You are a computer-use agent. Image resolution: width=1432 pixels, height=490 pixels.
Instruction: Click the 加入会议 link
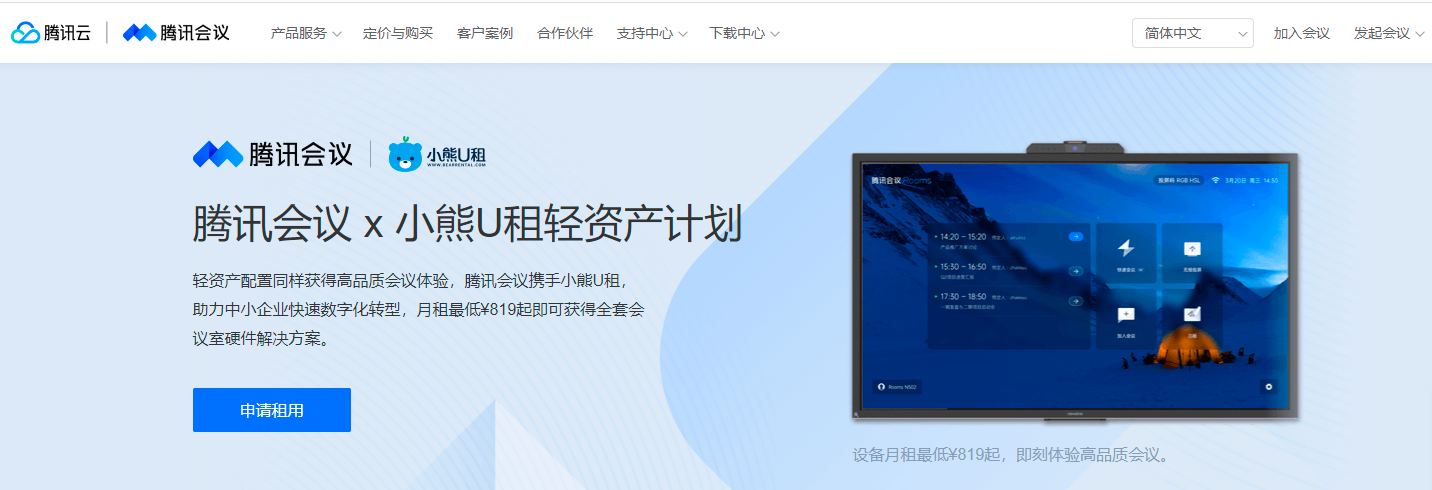pos(1301,33)
